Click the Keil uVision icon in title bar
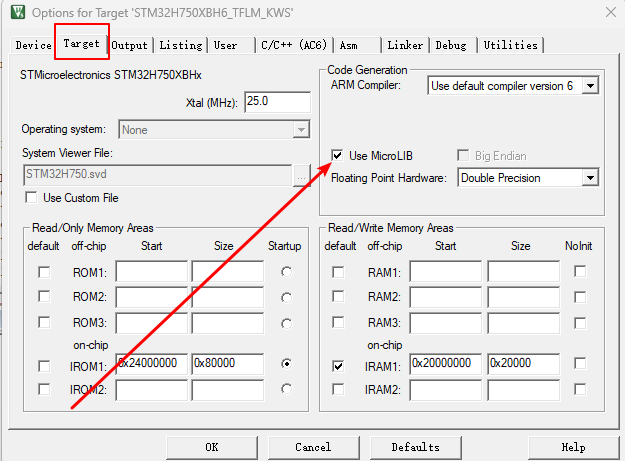This screenshot has height=461, width=625. pos(18,12)
